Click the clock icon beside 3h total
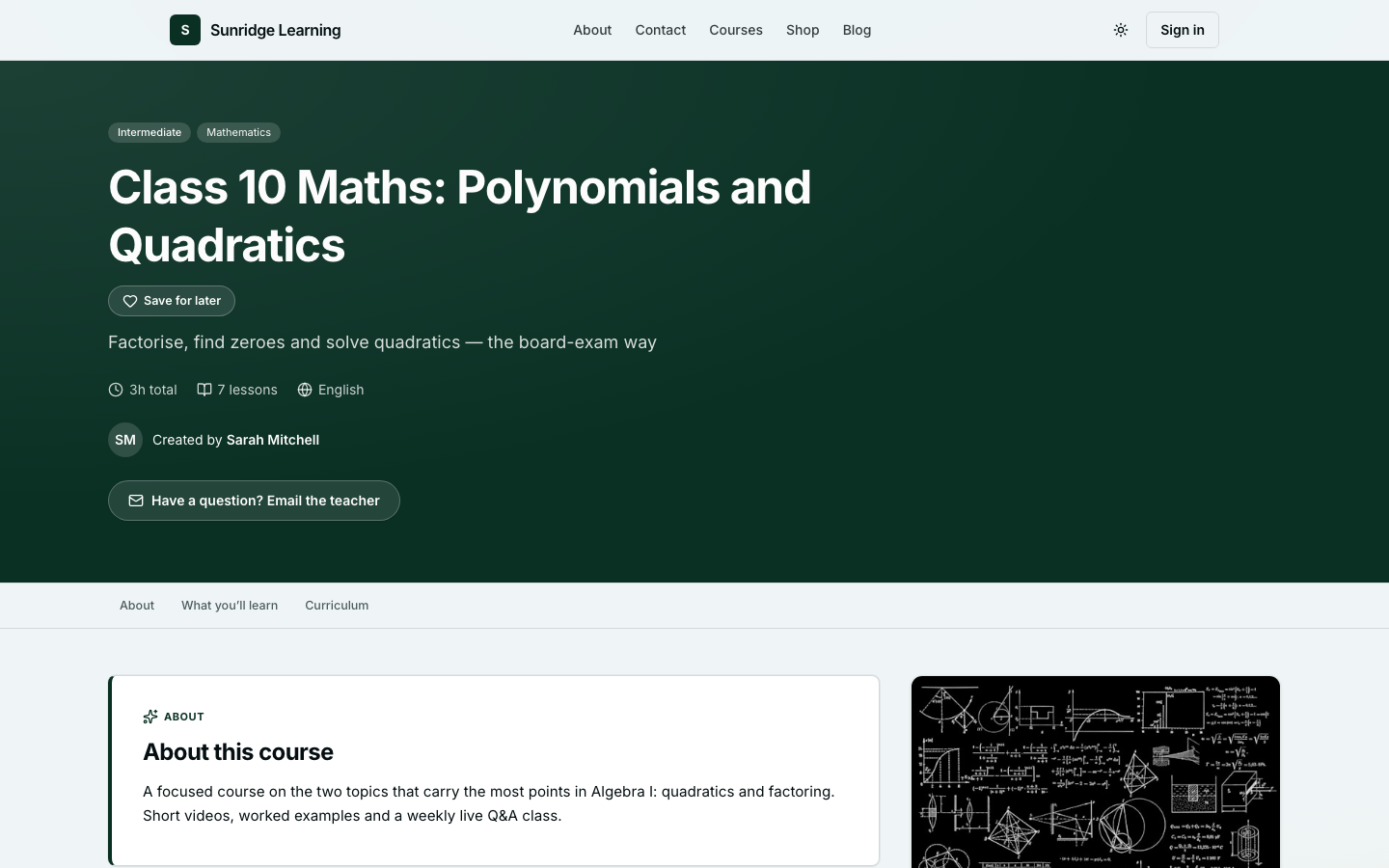This screenshot has height=868, width=1389. coord(116,390)
